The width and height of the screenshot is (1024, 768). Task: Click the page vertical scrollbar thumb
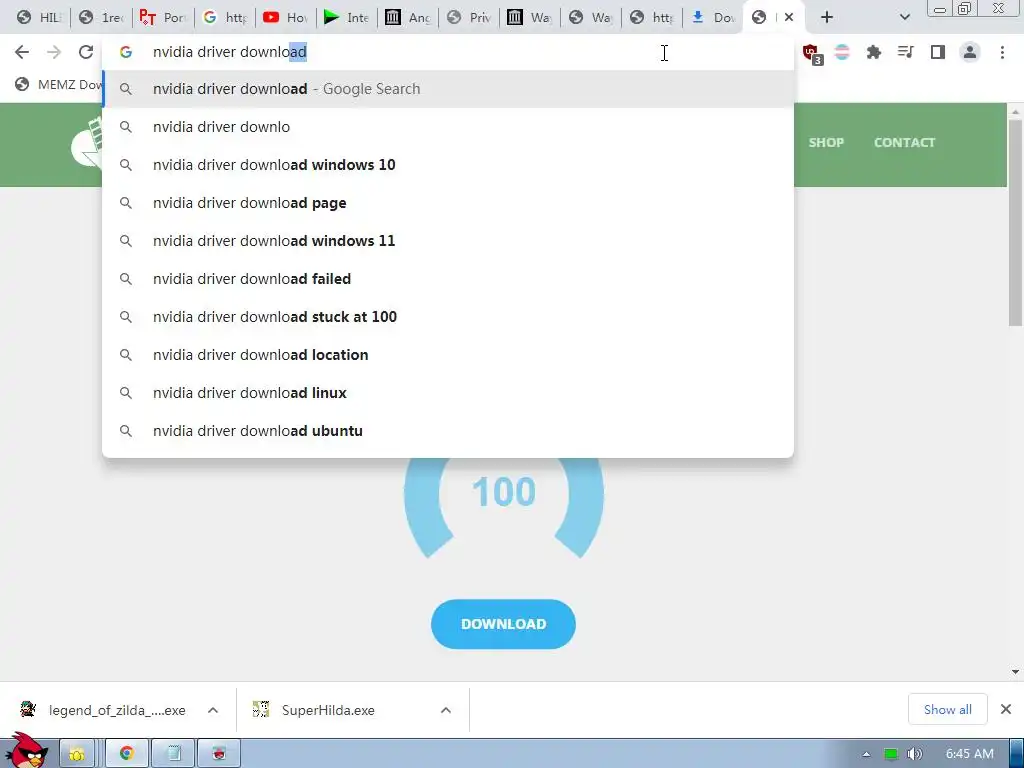tap(1015, 222)
